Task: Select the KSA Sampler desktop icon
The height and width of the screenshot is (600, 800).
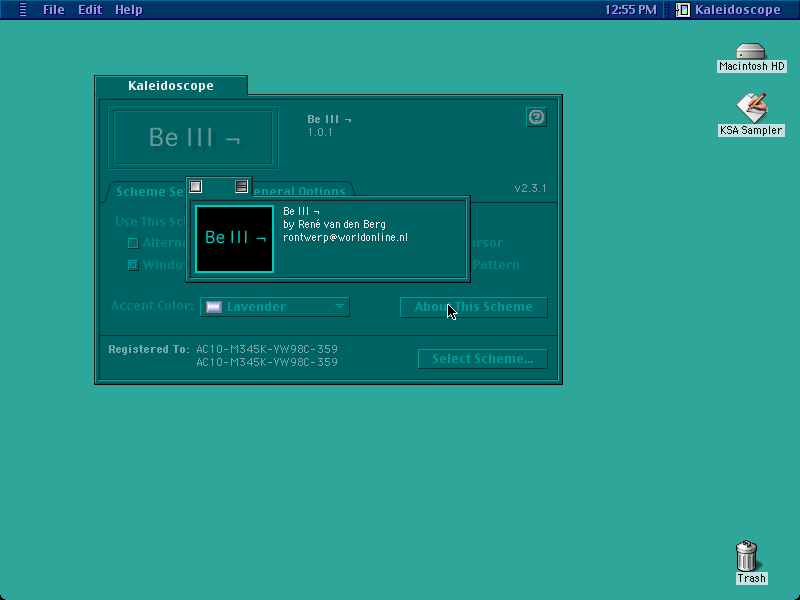Action: [751, 115]
